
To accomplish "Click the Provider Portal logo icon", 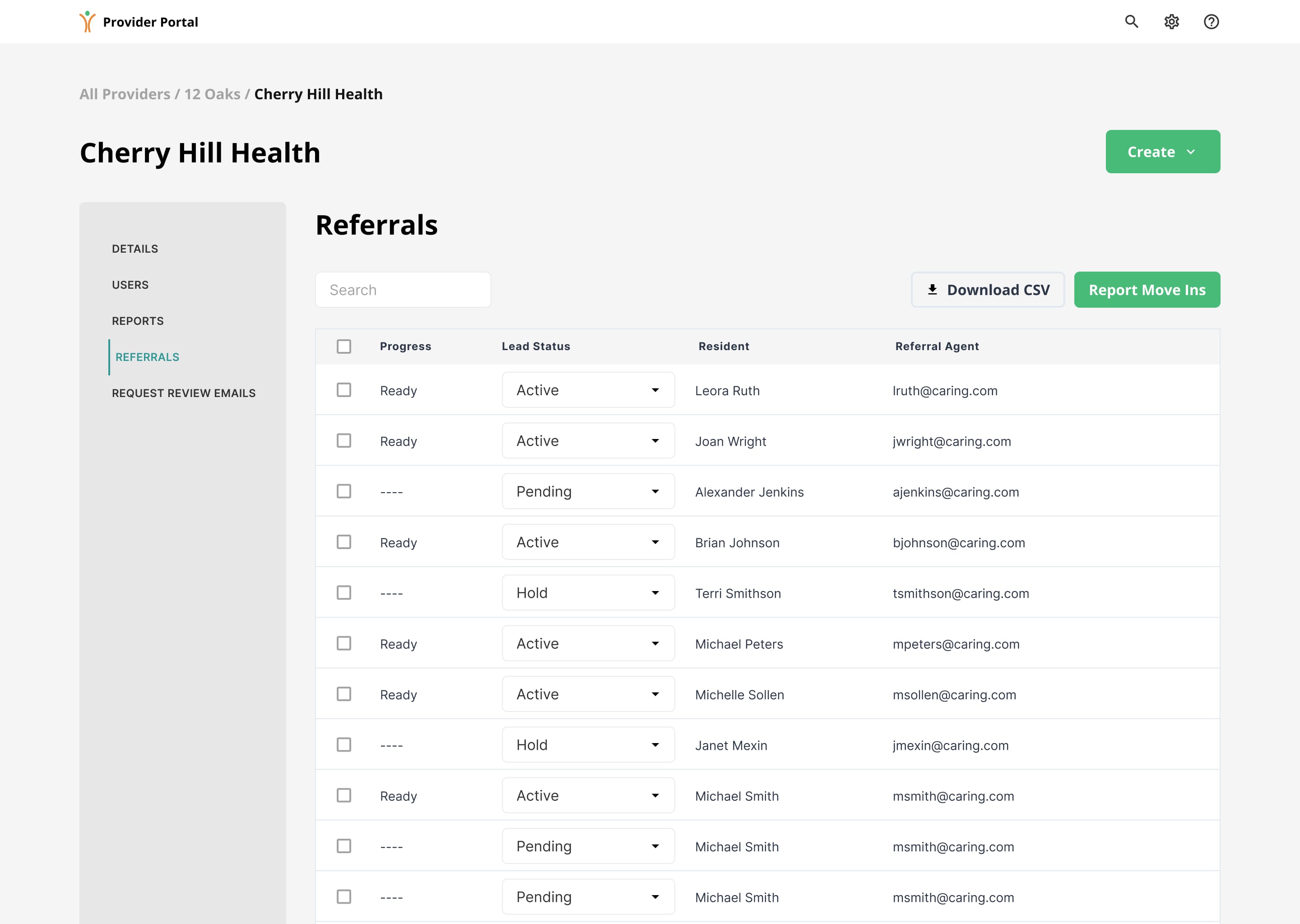I will coord(87,22).
